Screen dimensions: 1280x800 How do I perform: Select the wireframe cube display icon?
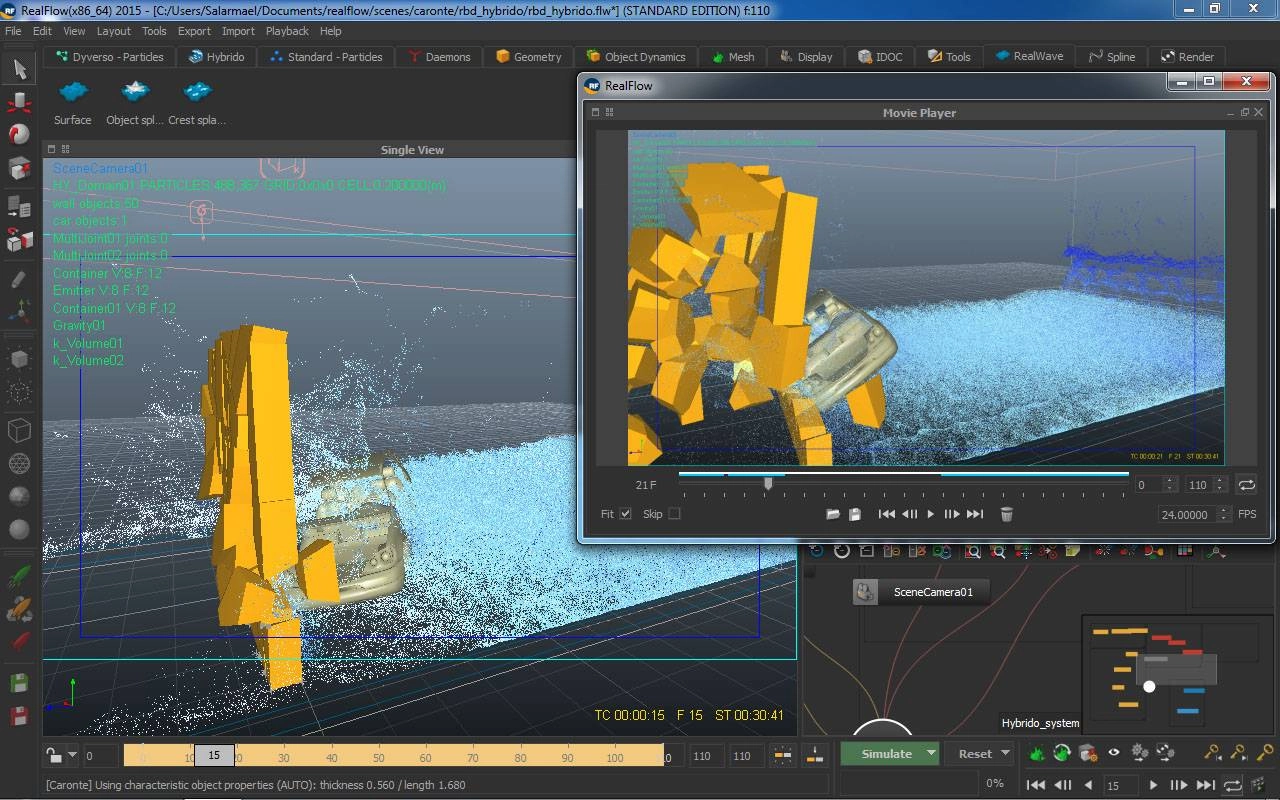tap(19, 430)
